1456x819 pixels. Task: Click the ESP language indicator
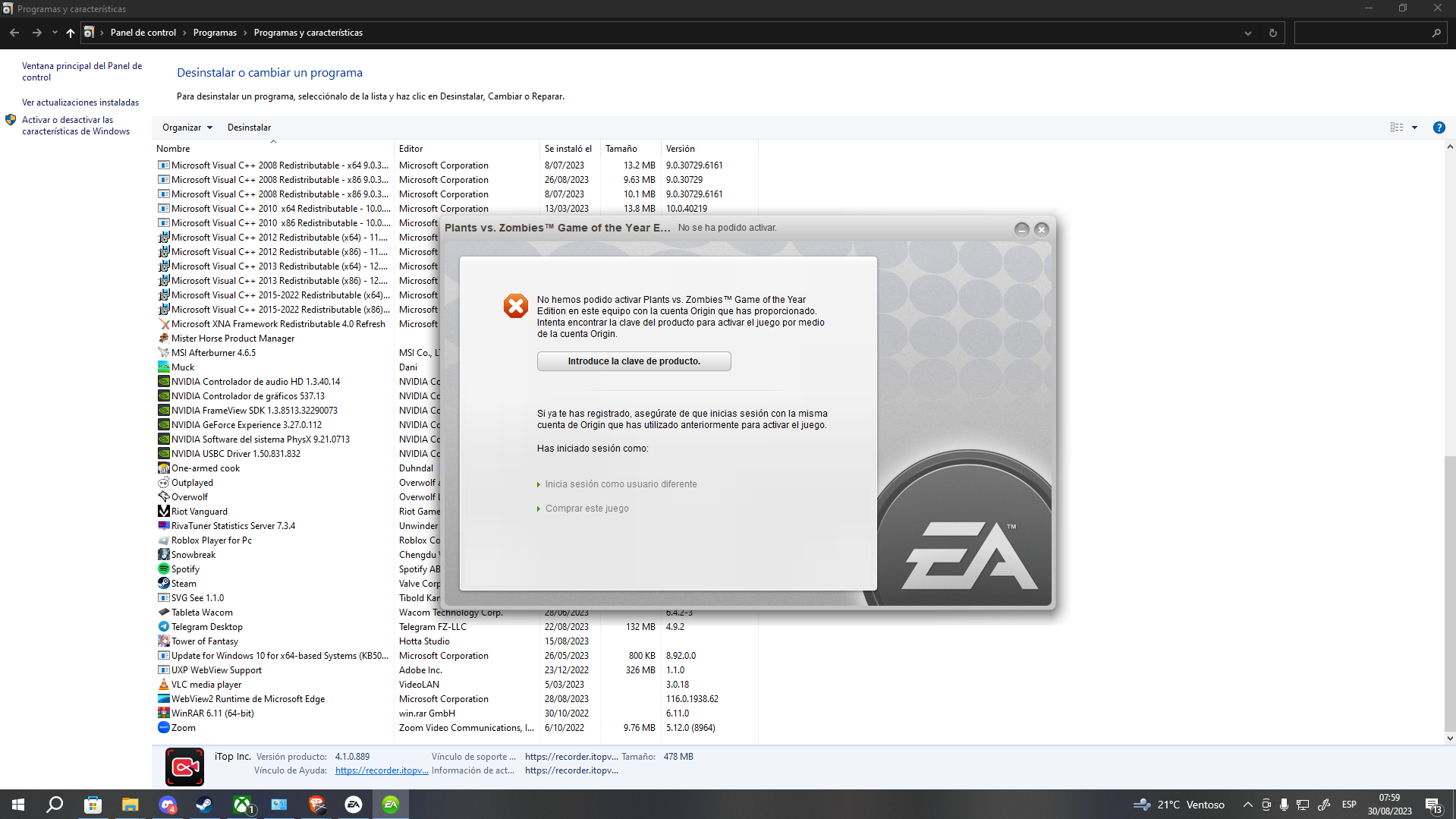(x=1349, y=805)
